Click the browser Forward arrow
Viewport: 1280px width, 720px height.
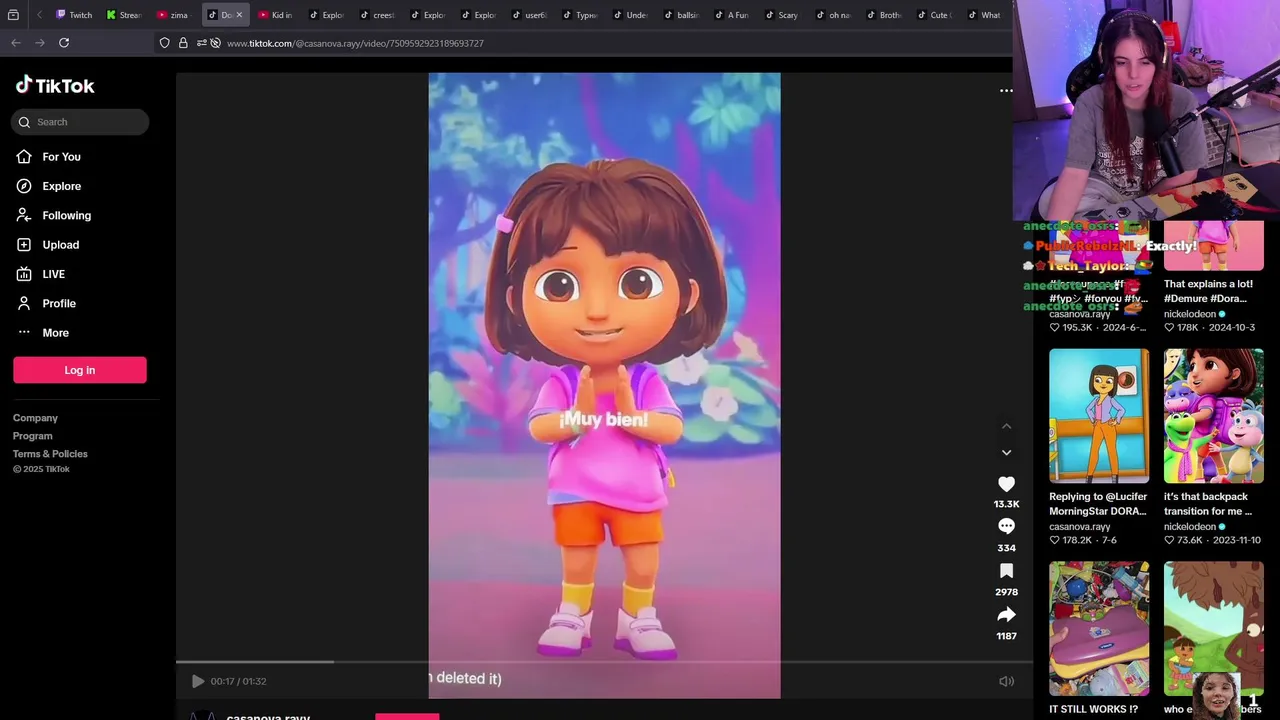(x=40, y=43)
